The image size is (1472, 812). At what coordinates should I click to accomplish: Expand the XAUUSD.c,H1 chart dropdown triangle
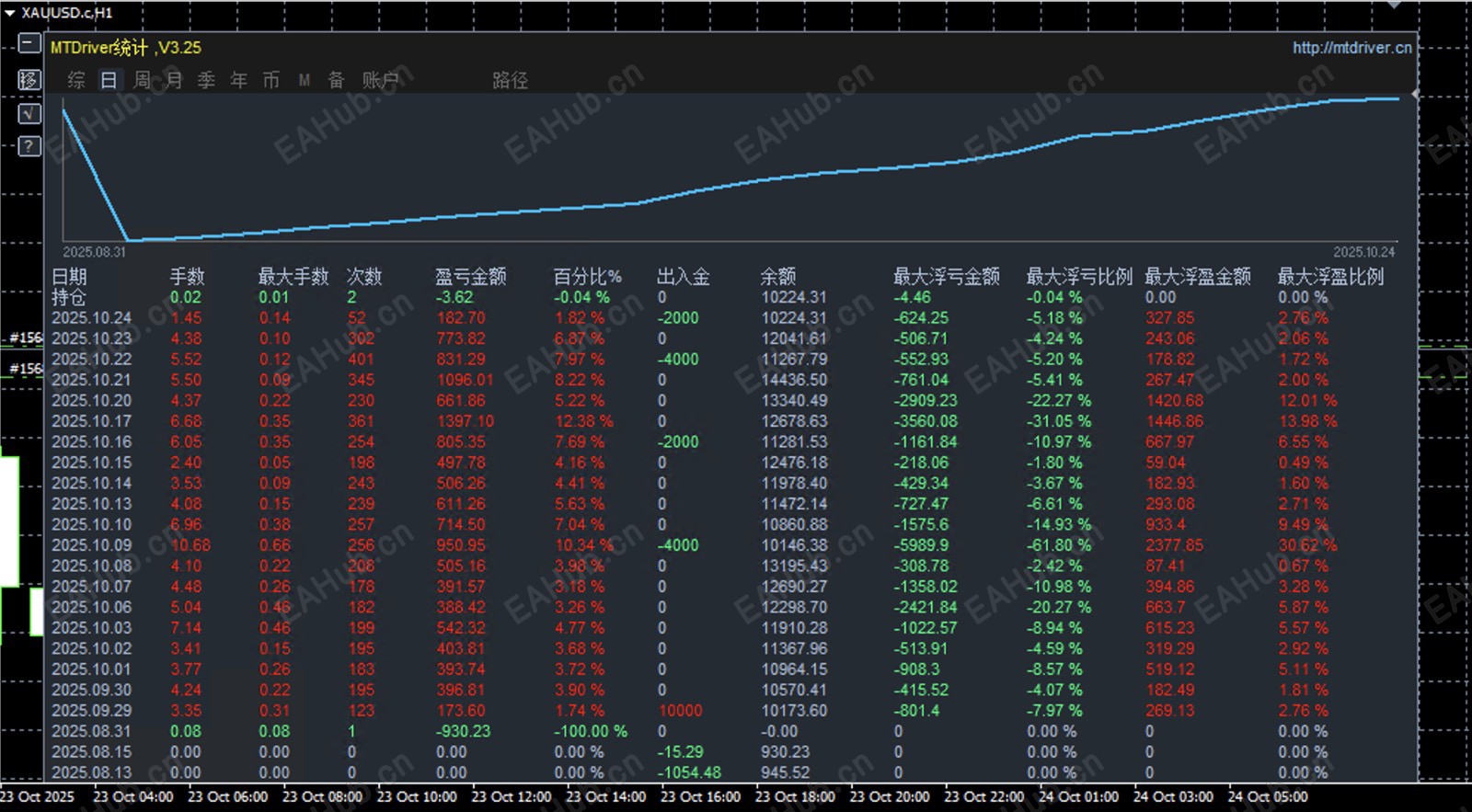(x=10, y=13)
